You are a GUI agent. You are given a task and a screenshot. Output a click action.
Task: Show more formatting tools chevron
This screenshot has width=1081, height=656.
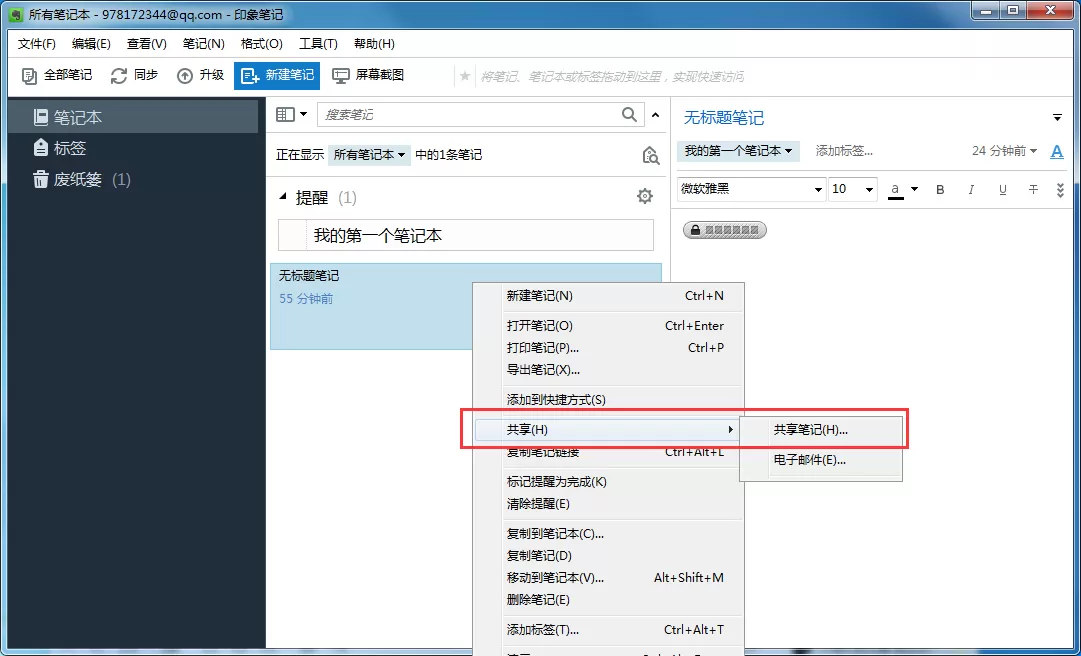coord(1060,190)
